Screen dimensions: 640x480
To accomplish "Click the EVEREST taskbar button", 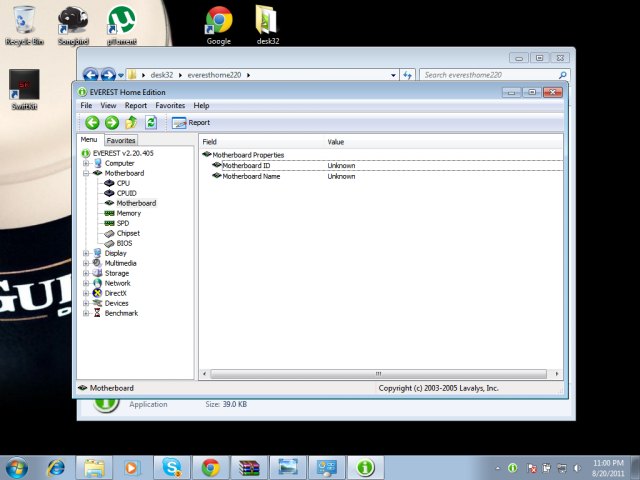I will [365, 468].
